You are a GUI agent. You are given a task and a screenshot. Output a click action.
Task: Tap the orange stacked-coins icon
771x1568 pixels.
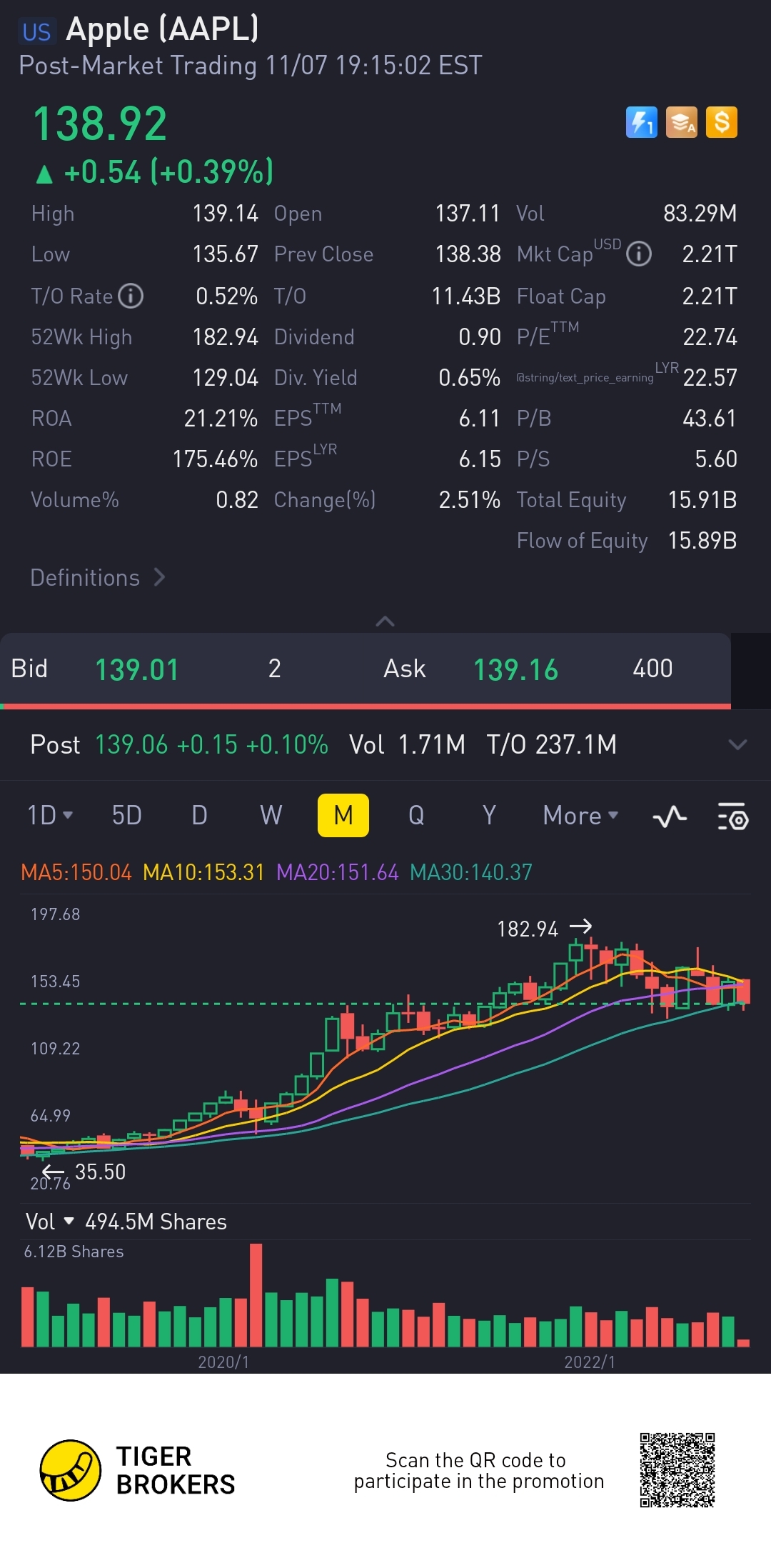[682, 122]
